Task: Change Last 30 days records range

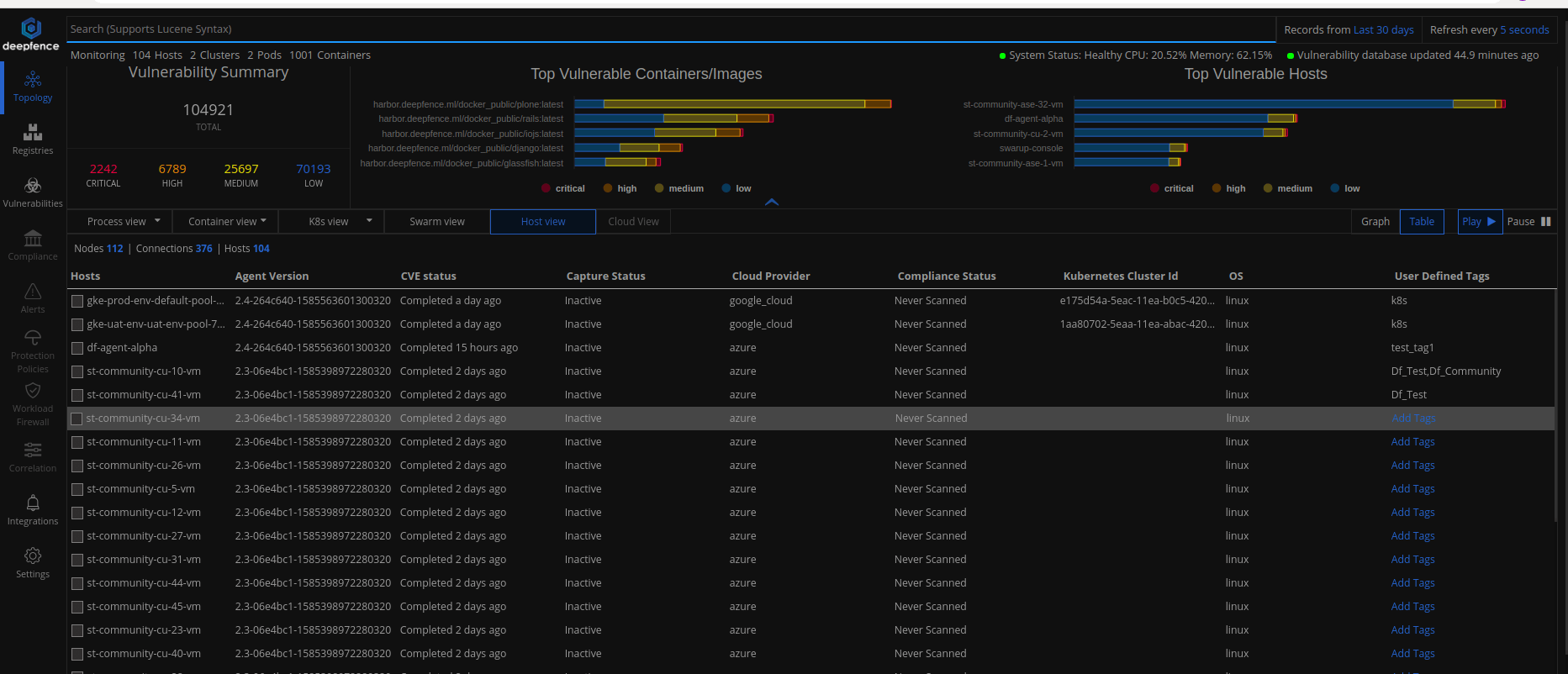Action: [x=1383, y=29]
